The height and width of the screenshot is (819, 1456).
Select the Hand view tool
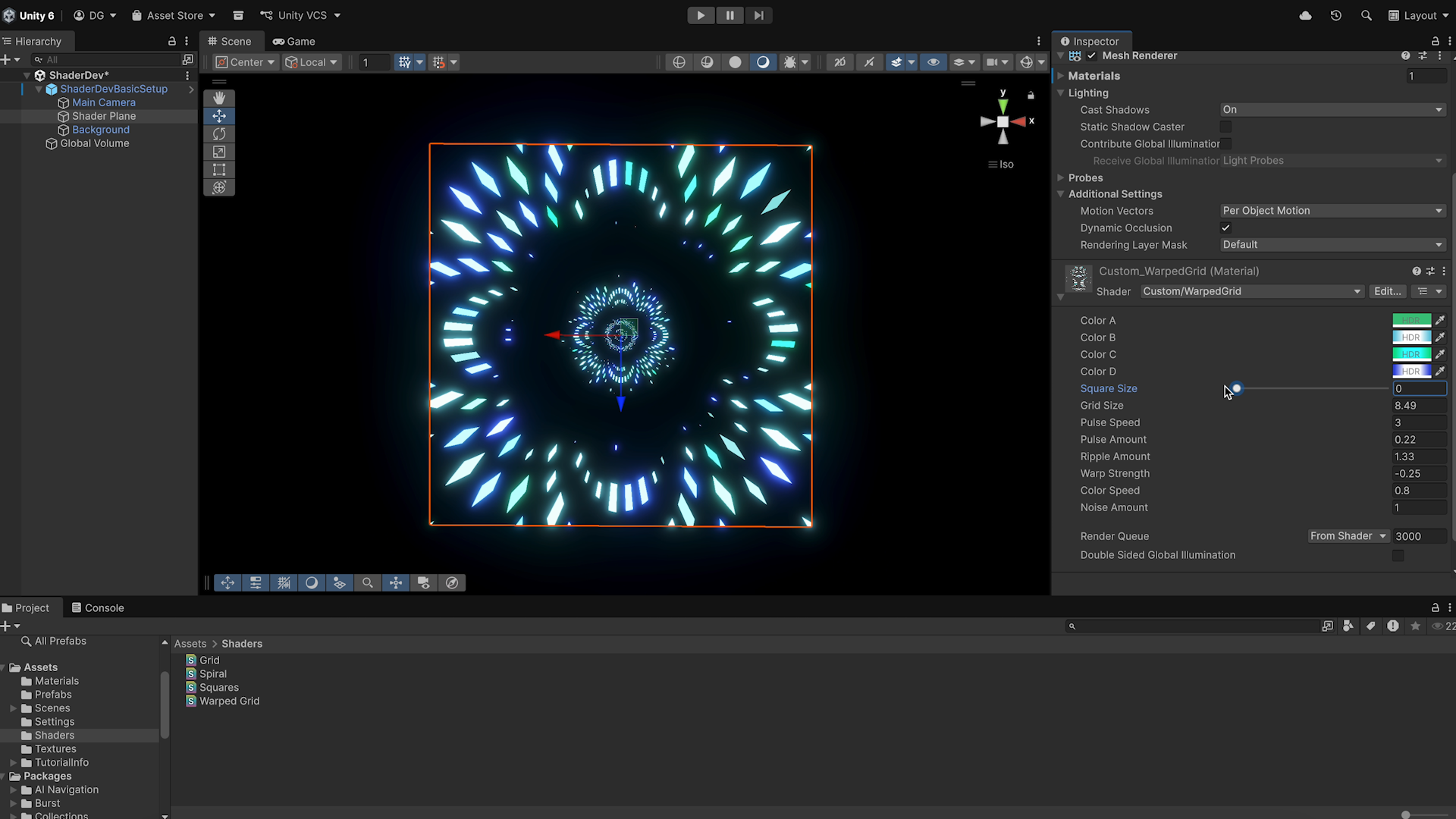tap(219, 98)
